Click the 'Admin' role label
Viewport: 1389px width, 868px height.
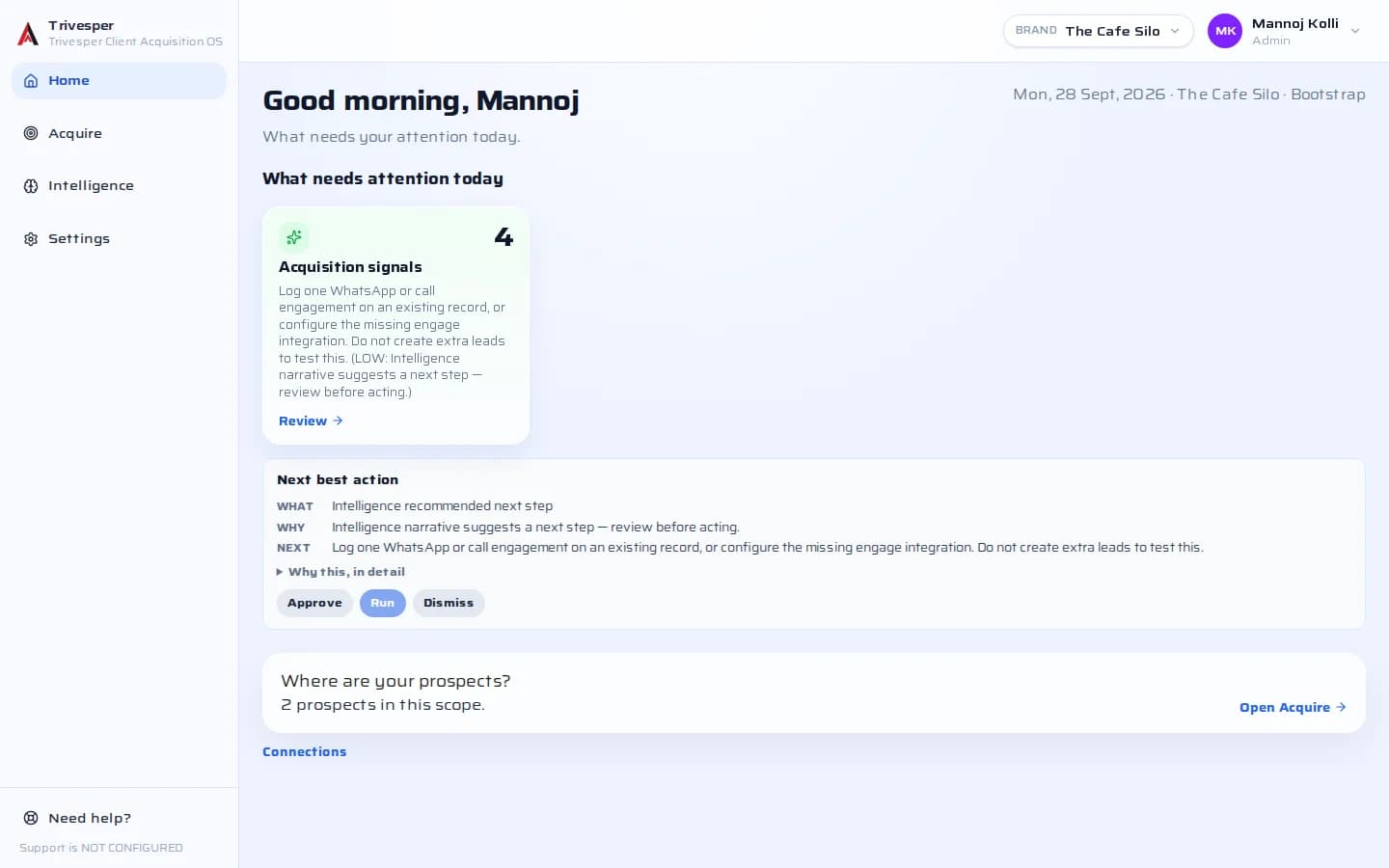1271,41
